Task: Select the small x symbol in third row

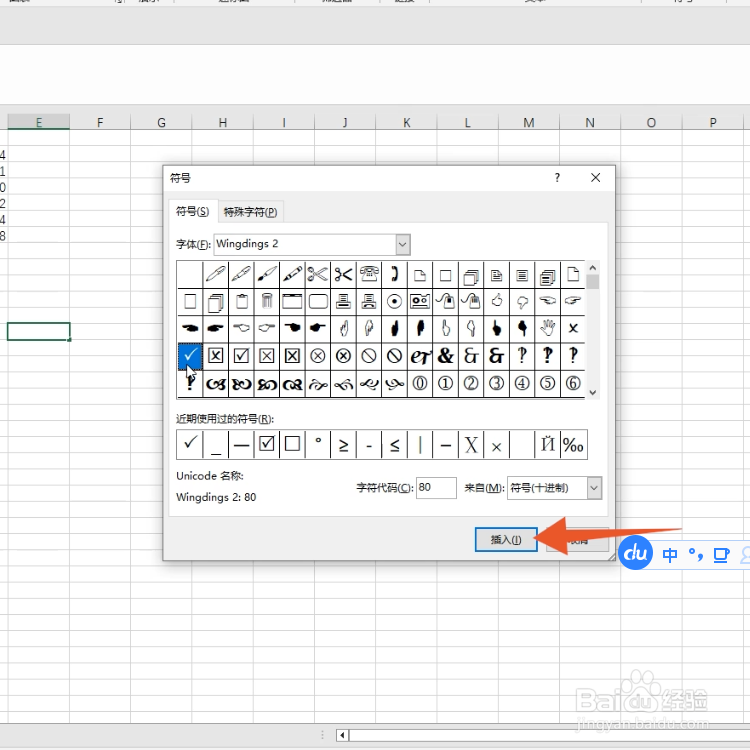Action: click(x=573, y=329)
